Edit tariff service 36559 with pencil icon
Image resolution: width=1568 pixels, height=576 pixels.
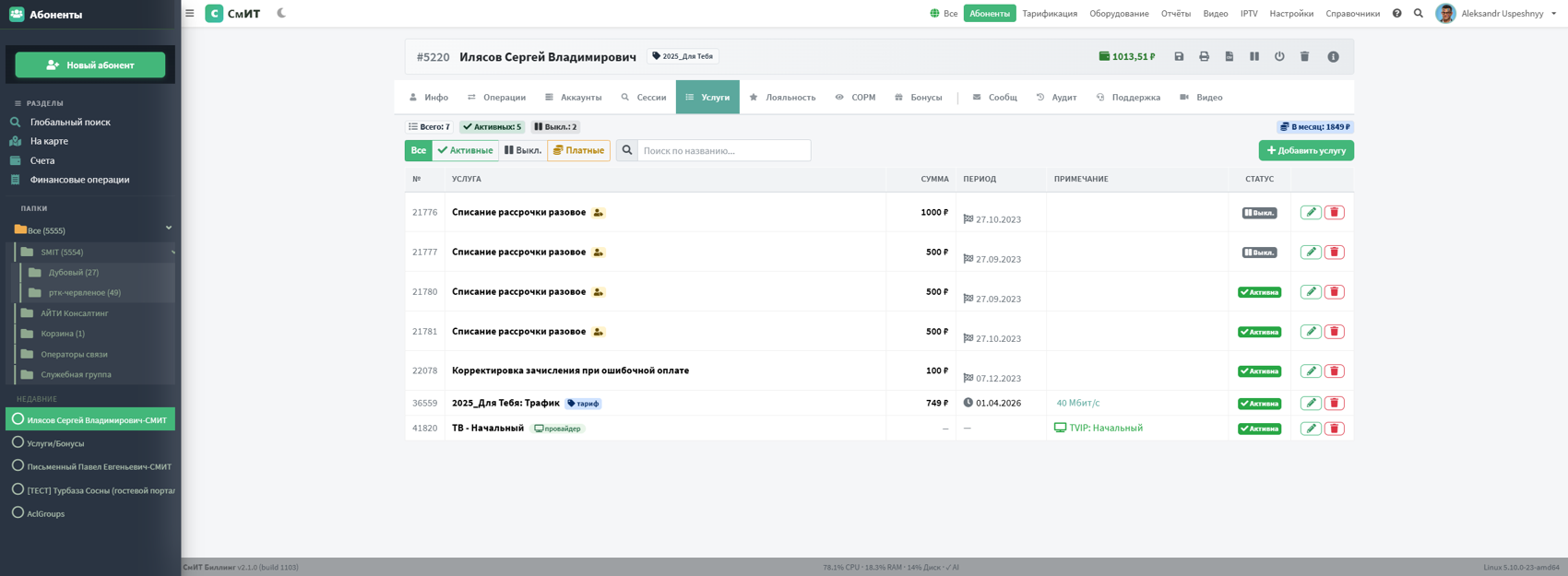(x=1311, y=403)
